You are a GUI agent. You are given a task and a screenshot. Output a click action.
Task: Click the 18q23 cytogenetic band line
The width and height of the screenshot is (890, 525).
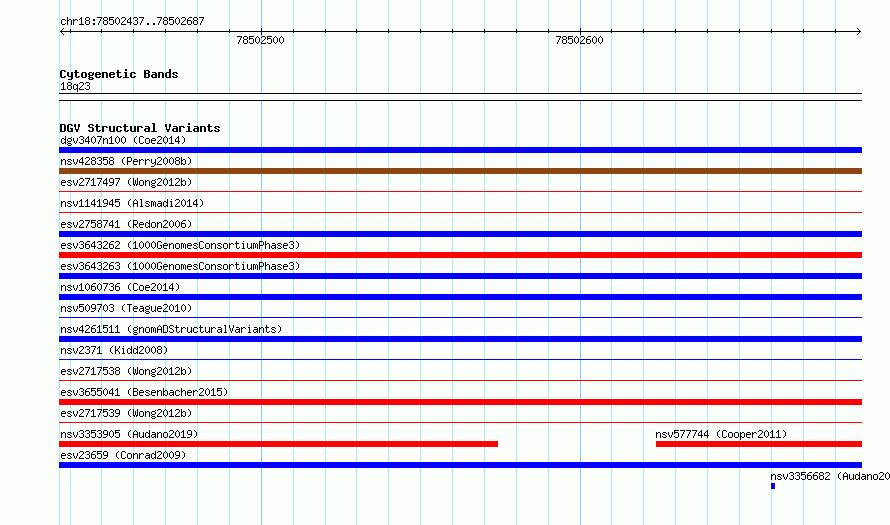tap(460, 97)
